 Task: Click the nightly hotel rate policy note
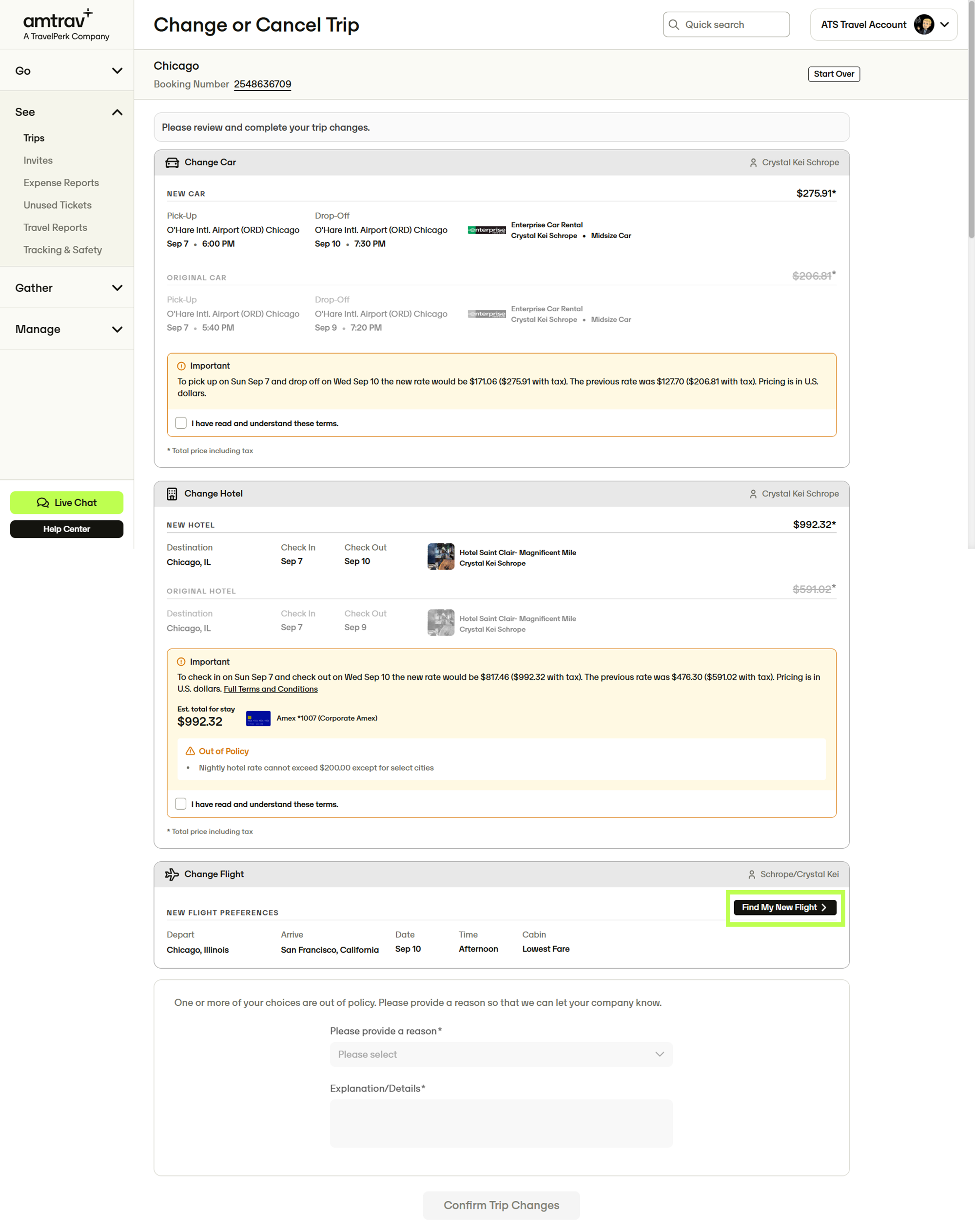coord(316,768)
